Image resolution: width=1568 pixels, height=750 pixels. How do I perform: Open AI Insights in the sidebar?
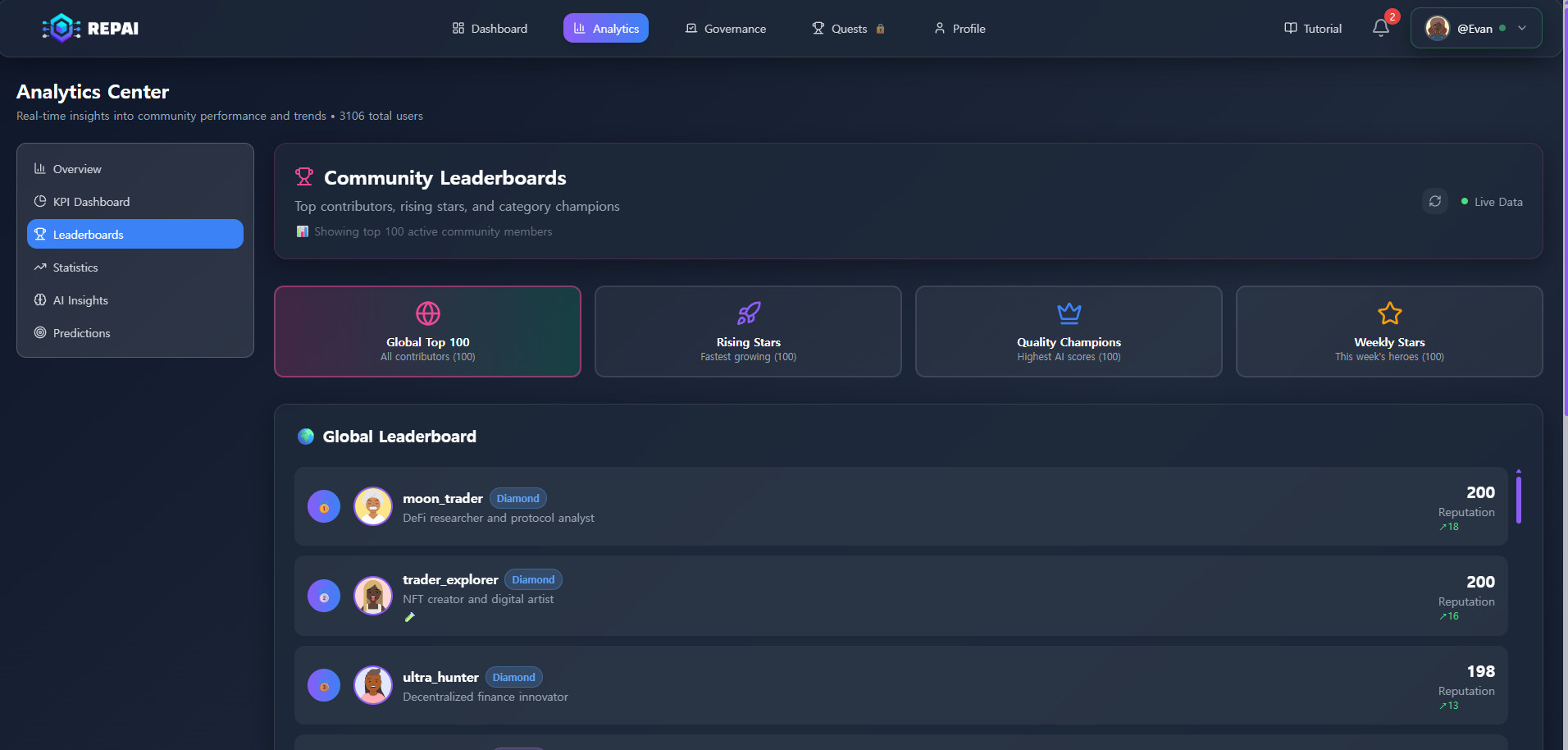pos(80,300)
